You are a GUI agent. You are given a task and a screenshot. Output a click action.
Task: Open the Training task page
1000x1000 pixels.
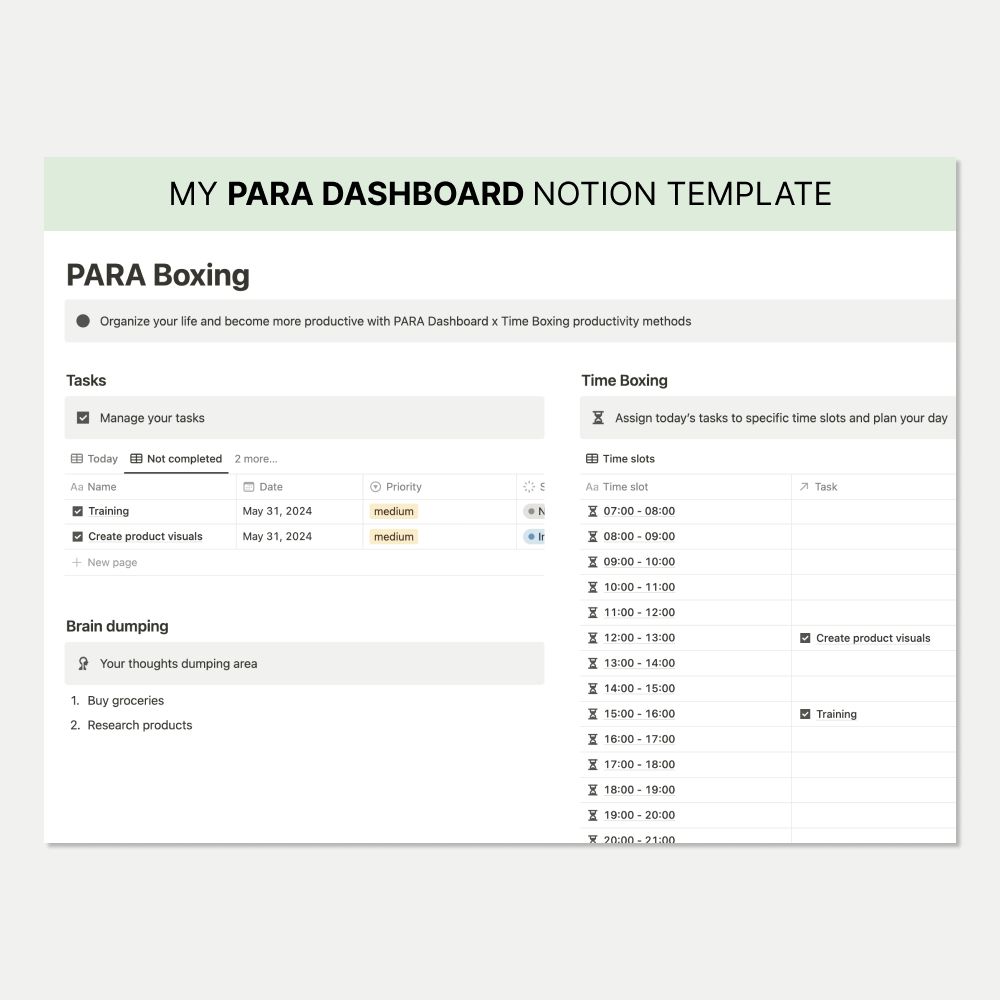tap(108, 511)
